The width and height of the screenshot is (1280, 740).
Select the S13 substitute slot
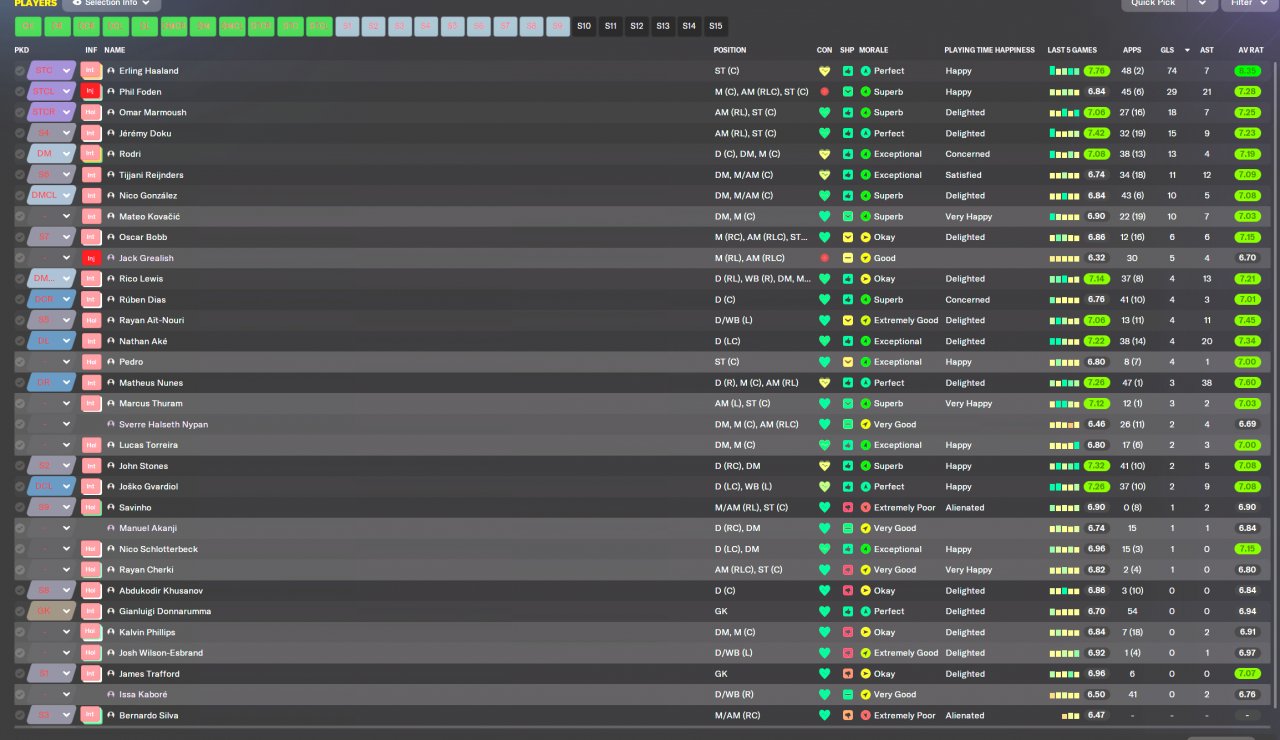663,26
